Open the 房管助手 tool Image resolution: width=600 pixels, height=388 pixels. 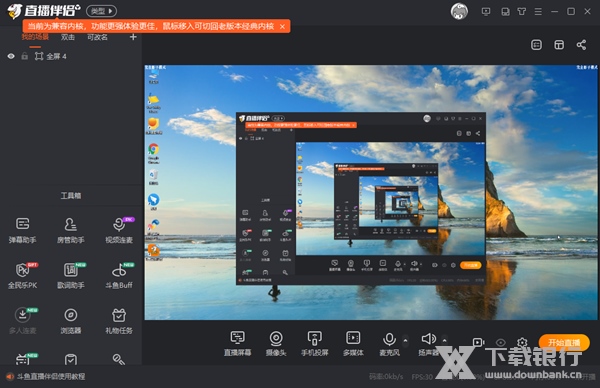(70, 230)
